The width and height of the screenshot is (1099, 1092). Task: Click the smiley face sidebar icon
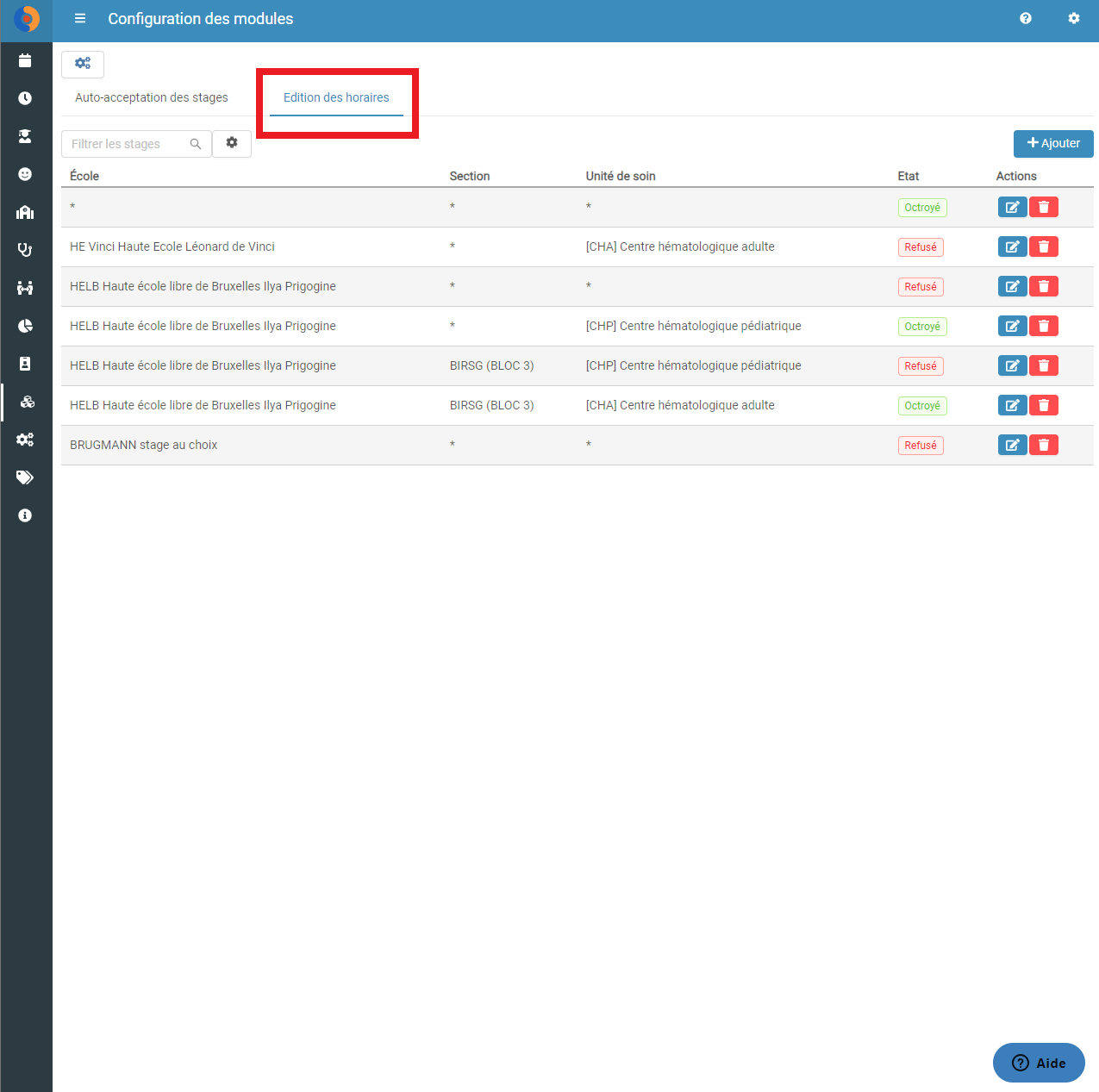[x=25, y=174]
